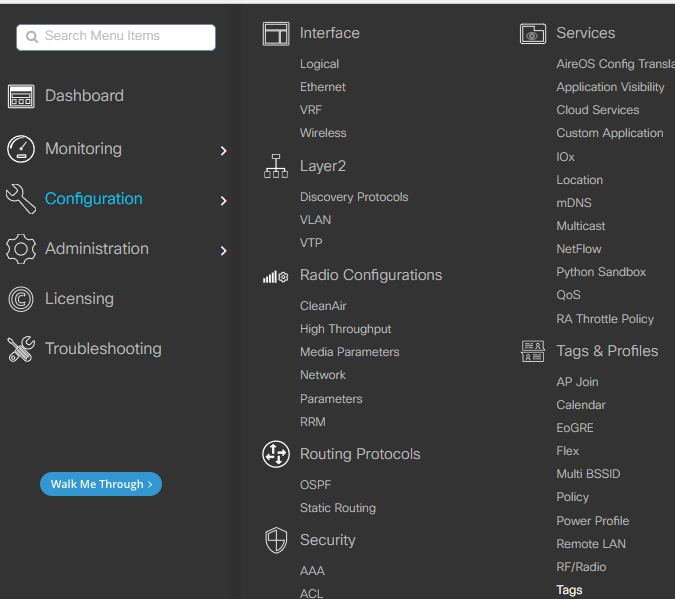
Task: Open the VTP link
Action: [311, 243]
